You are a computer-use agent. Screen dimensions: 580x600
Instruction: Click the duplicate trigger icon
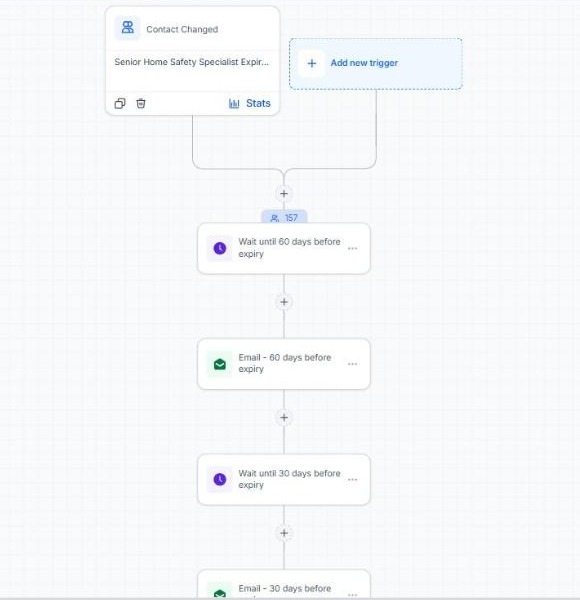click(x=120, y=103)
